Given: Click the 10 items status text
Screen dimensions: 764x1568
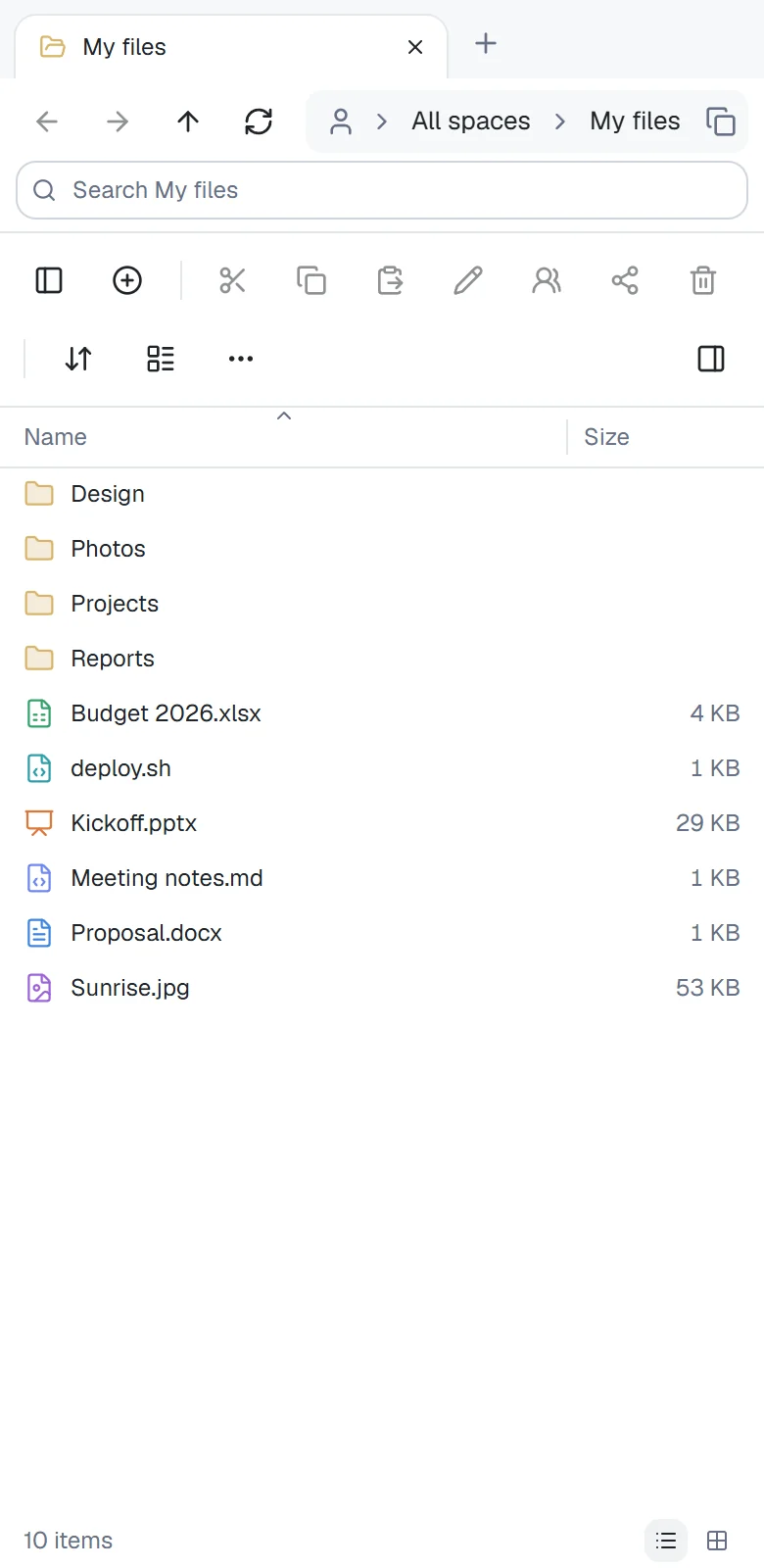Looking at the screenshot, I should pyautogui.click(x=69, y=1541).
